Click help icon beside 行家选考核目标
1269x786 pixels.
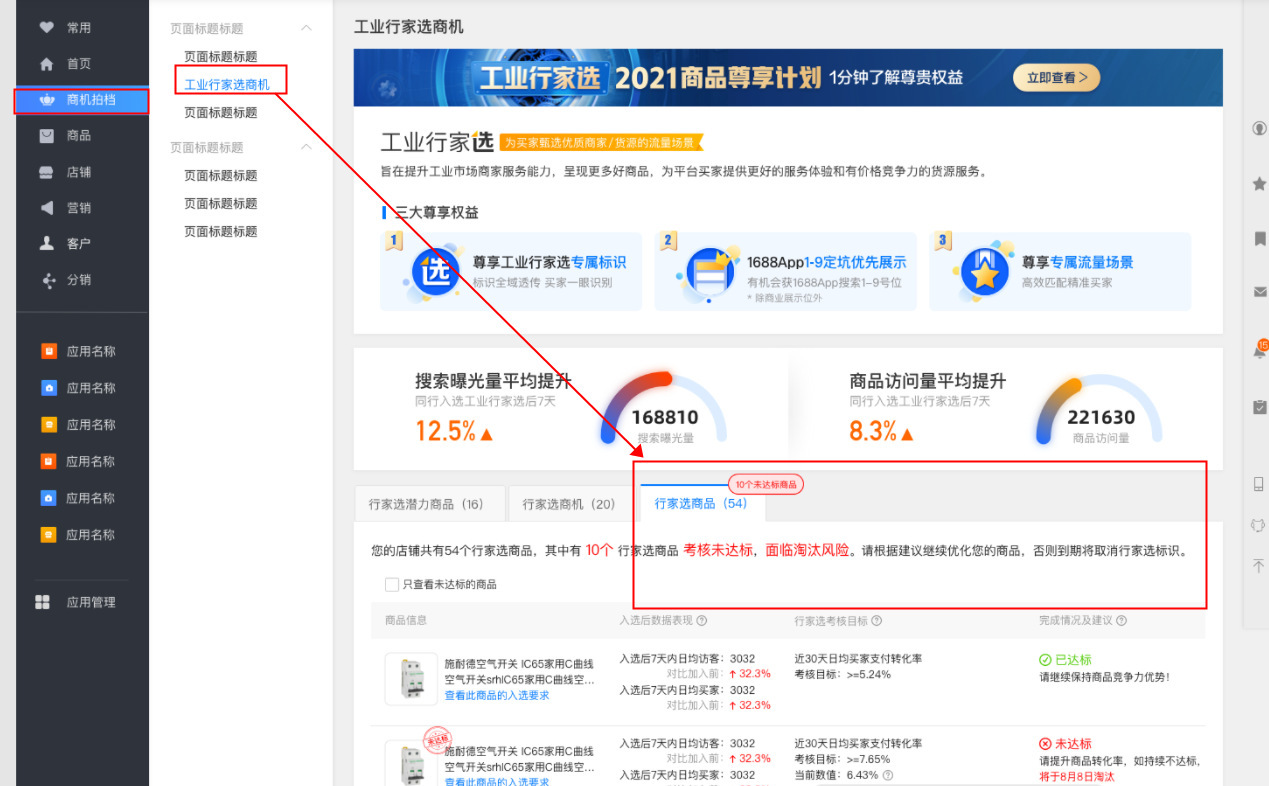[877, 621]
